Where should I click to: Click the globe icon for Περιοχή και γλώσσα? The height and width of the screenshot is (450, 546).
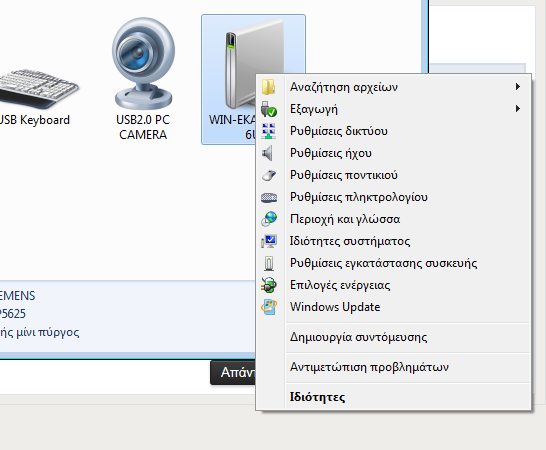coord(269,219)
